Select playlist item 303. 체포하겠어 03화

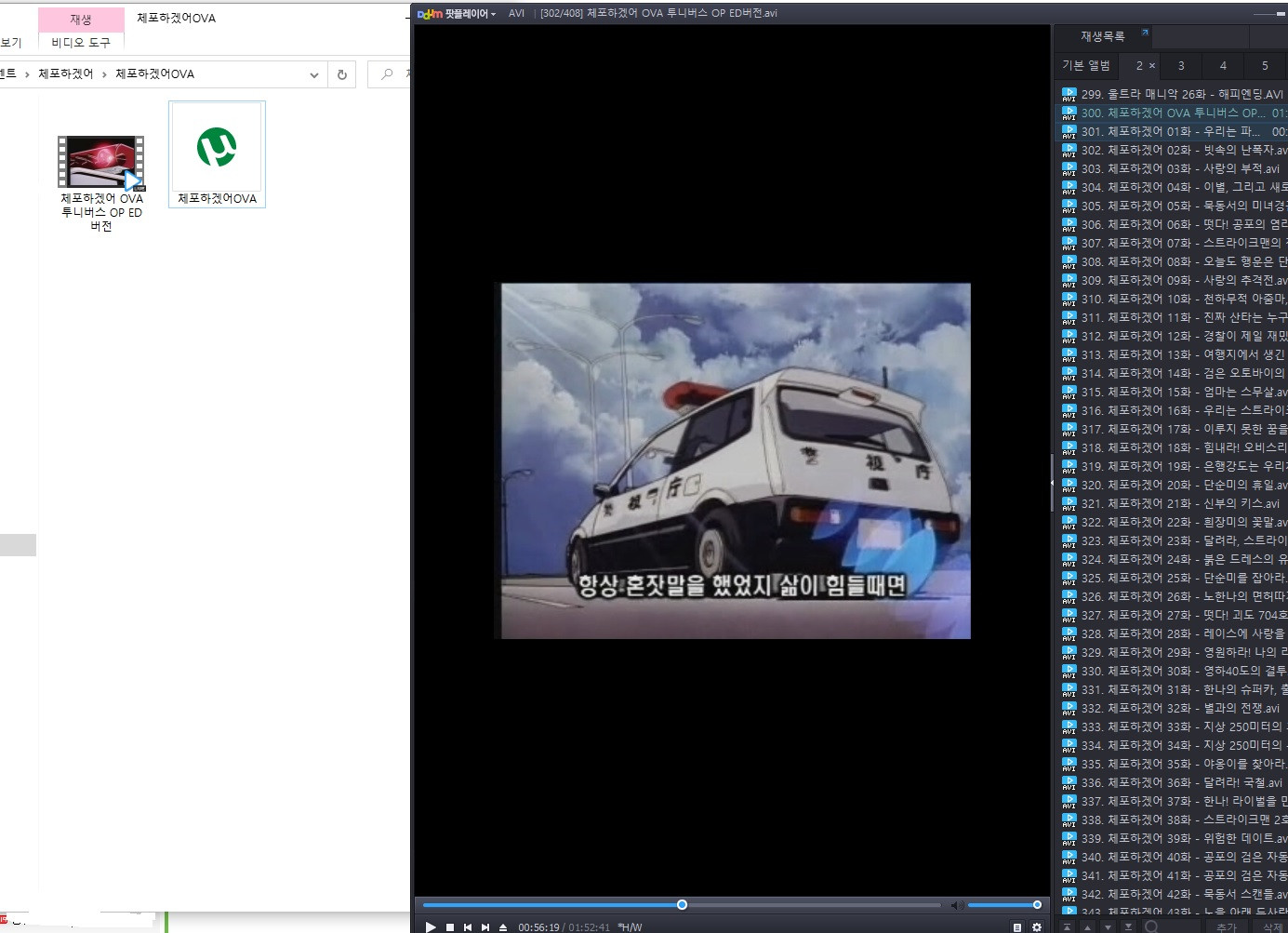coord(1174,168)
